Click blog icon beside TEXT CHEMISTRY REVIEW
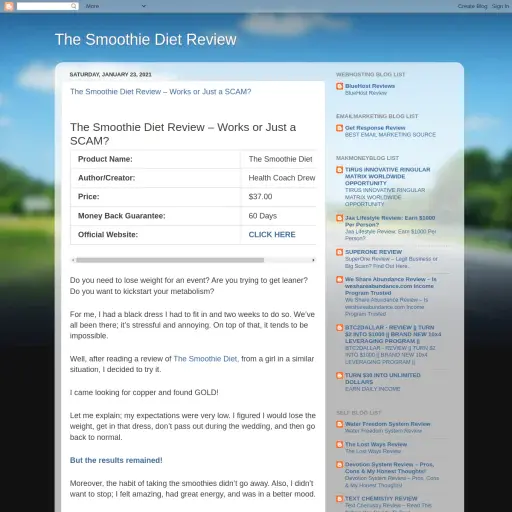 click(340, 499)
